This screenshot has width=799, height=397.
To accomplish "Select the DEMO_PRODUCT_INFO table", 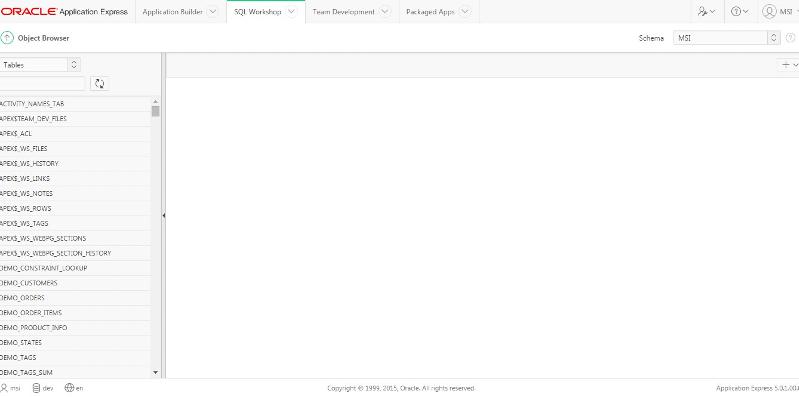I will pos(75,328).
